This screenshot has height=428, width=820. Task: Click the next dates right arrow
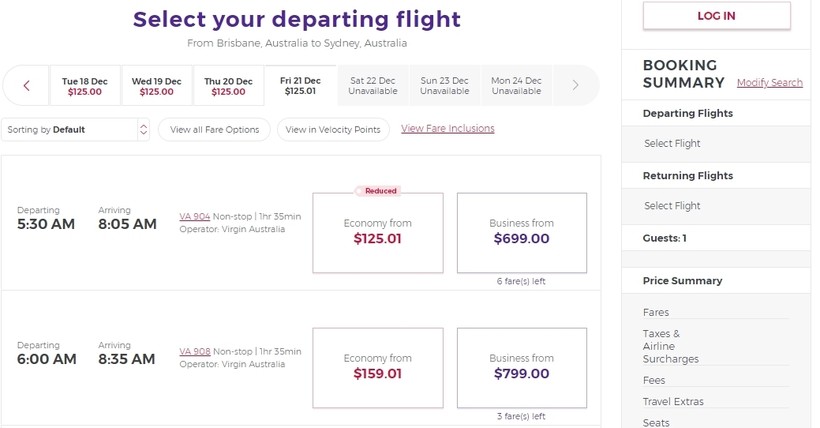pos(575,86)
